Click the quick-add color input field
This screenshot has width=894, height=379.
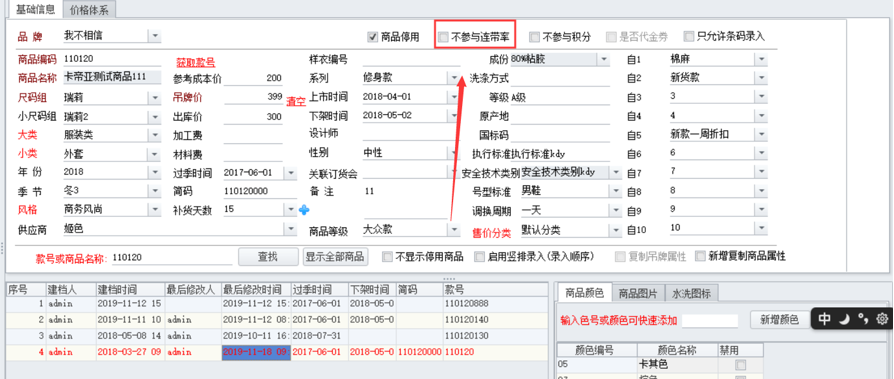(x=710, y=320)
